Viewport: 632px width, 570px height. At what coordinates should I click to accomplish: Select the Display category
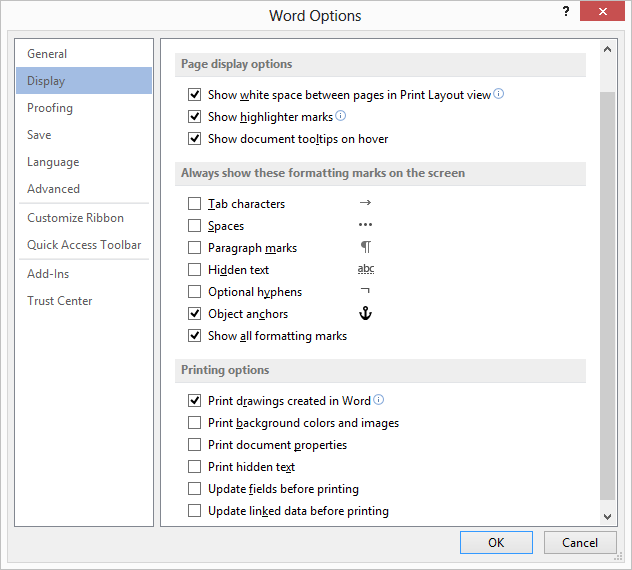coord(84,81)
